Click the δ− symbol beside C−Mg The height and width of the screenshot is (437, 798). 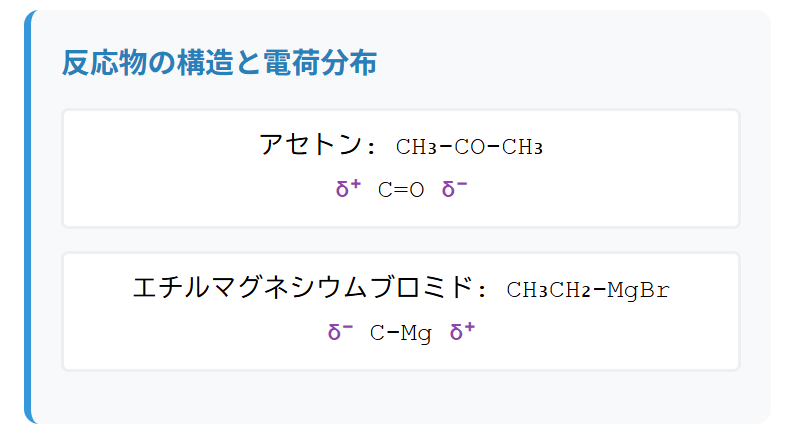[340, 332]
